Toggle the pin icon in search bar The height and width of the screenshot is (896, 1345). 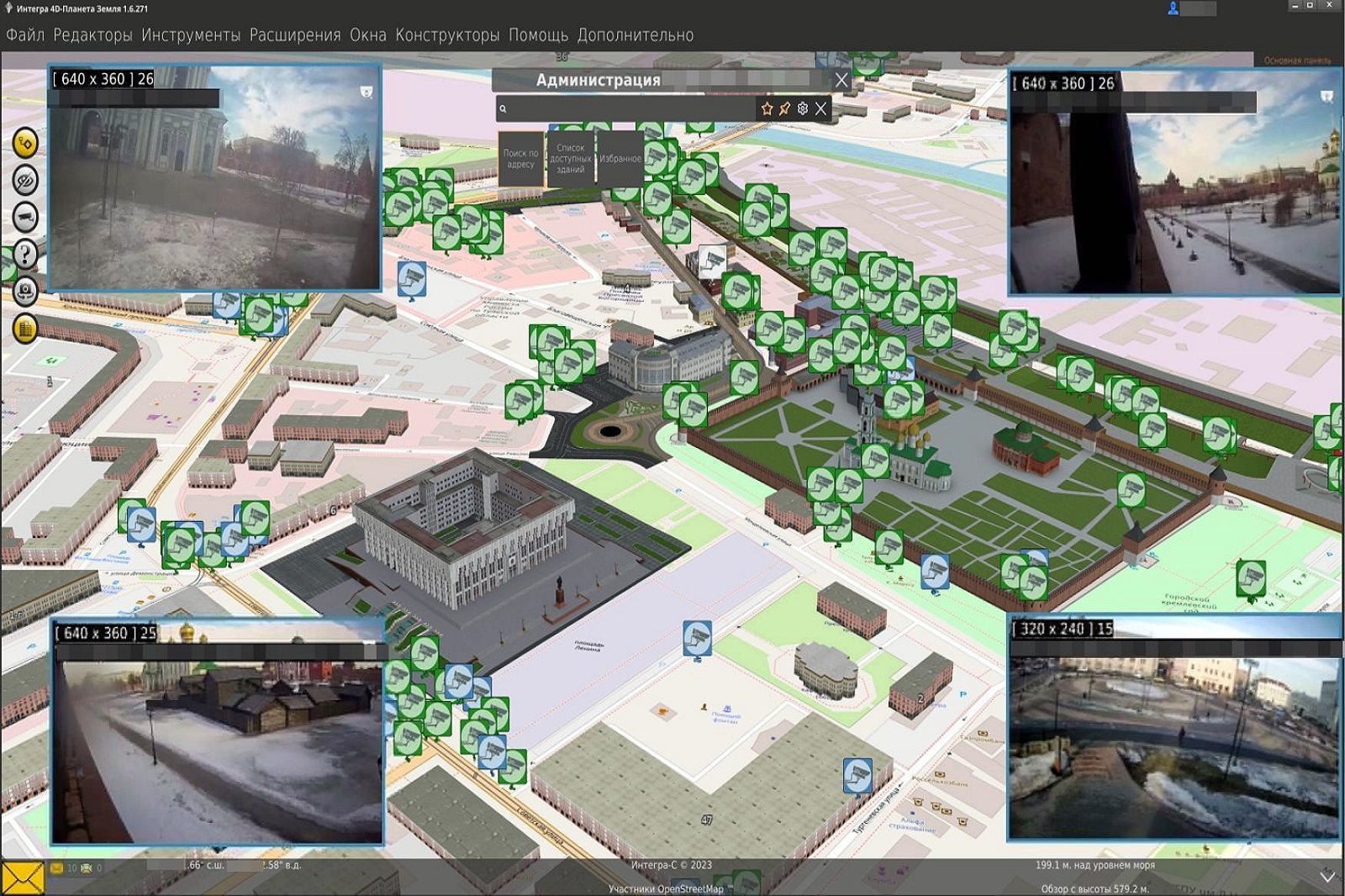click(784, 108)
